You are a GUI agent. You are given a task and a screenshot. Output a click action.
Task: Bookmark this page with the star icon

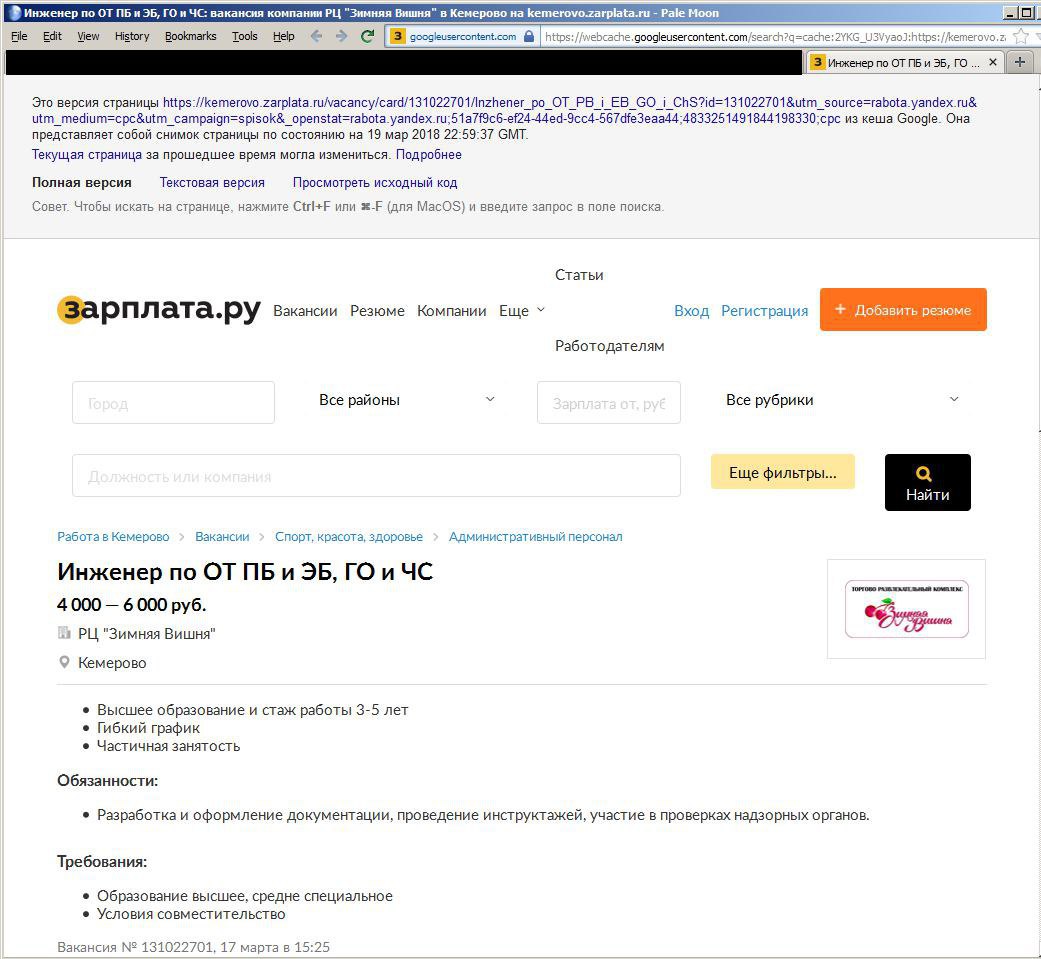pos(1020,37)
